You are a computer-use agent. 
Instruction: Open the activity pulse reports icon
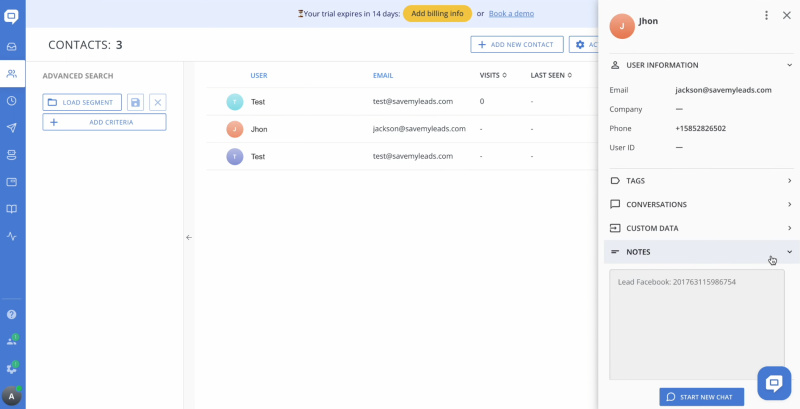(x=11, y=236)
